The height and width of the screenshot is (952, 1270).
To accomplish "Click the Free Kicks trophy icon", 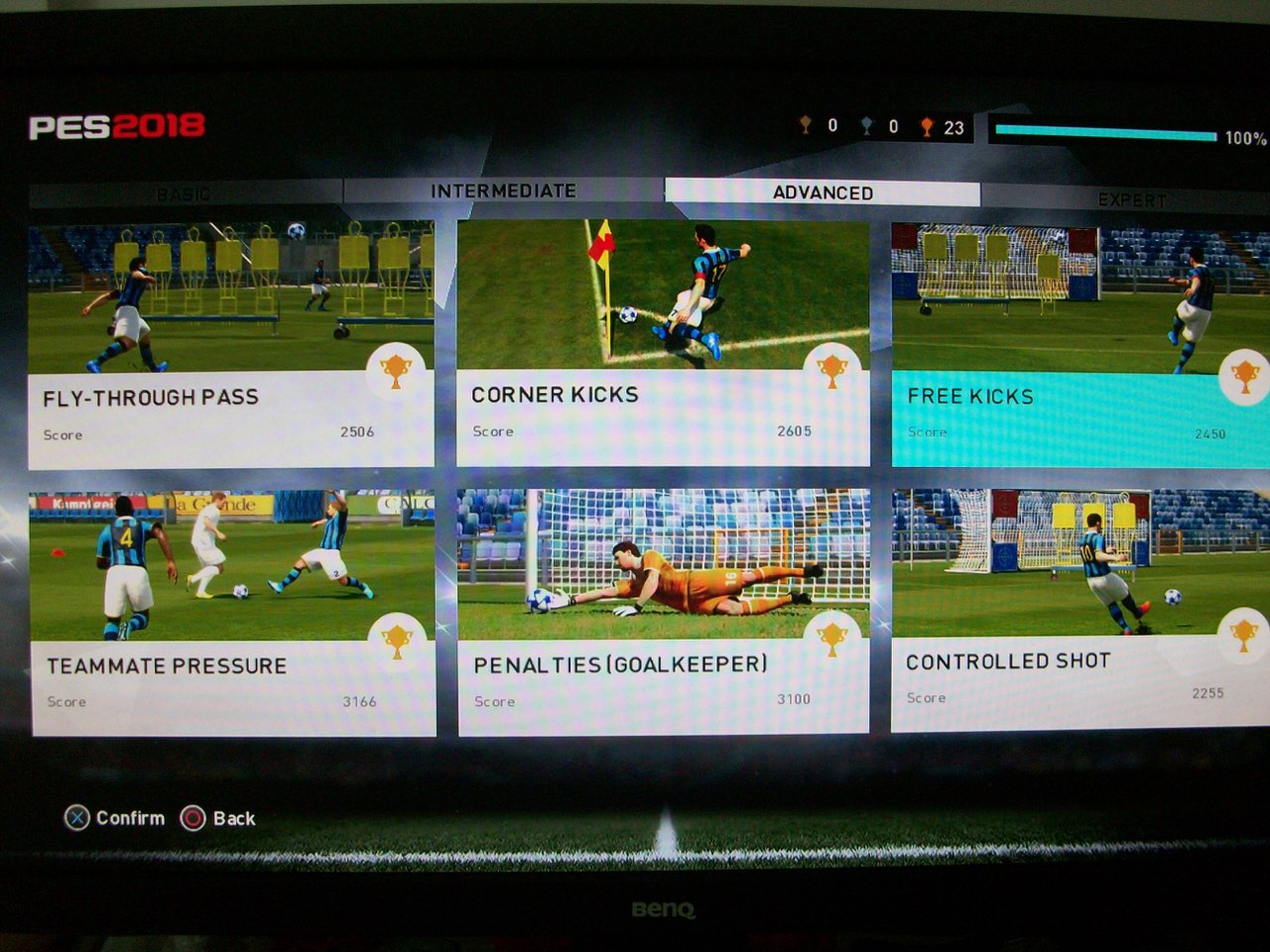I will (1244, 377).
